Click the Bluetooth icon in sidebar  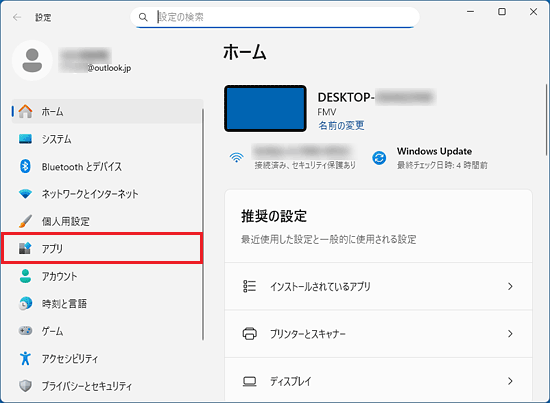click(25, 166)
